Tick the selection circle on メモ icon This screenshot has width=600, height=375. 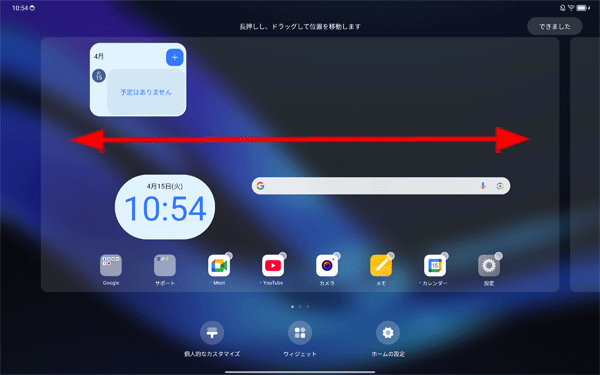pos(391,256)
